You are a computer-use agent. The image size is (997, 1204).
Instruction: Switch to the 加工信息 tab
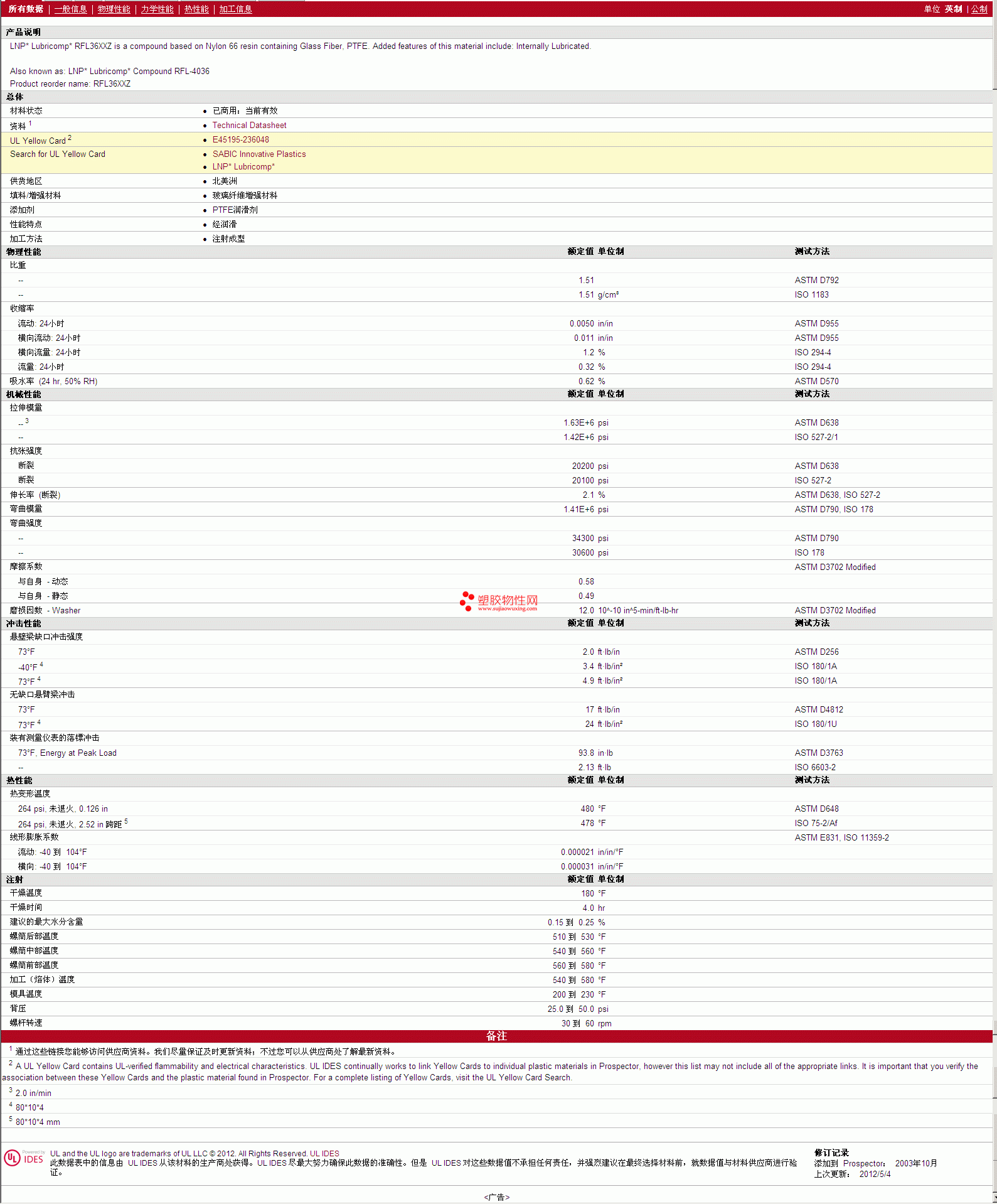click(x=235, y=9)
